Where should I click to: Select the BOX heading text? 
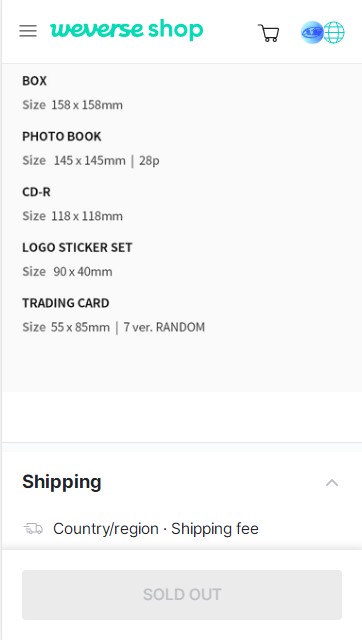pyautogui.click(x=35, y=81)
